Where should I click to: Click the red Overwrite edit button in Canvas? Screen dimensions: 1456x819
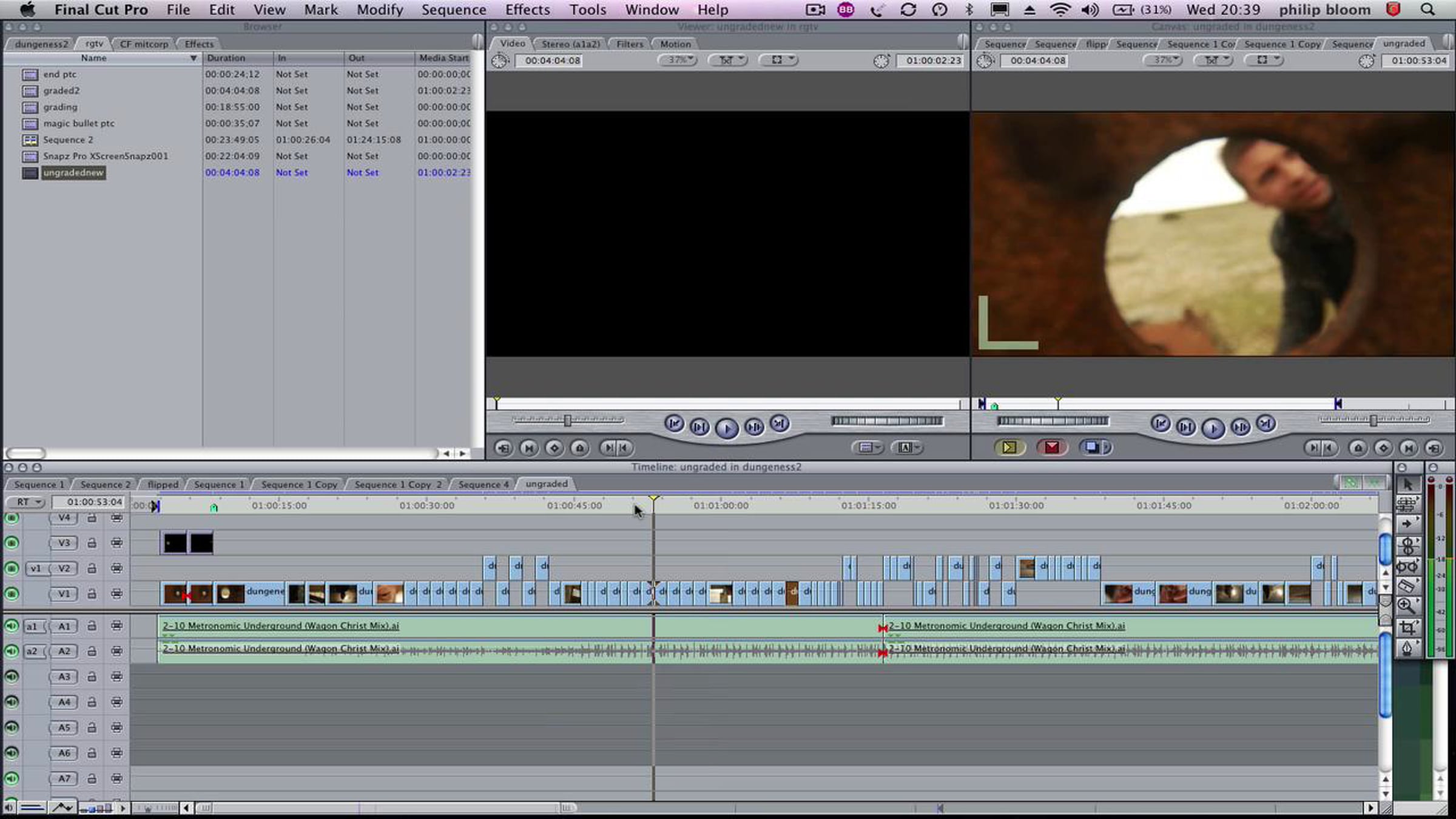coord(1052,448)
